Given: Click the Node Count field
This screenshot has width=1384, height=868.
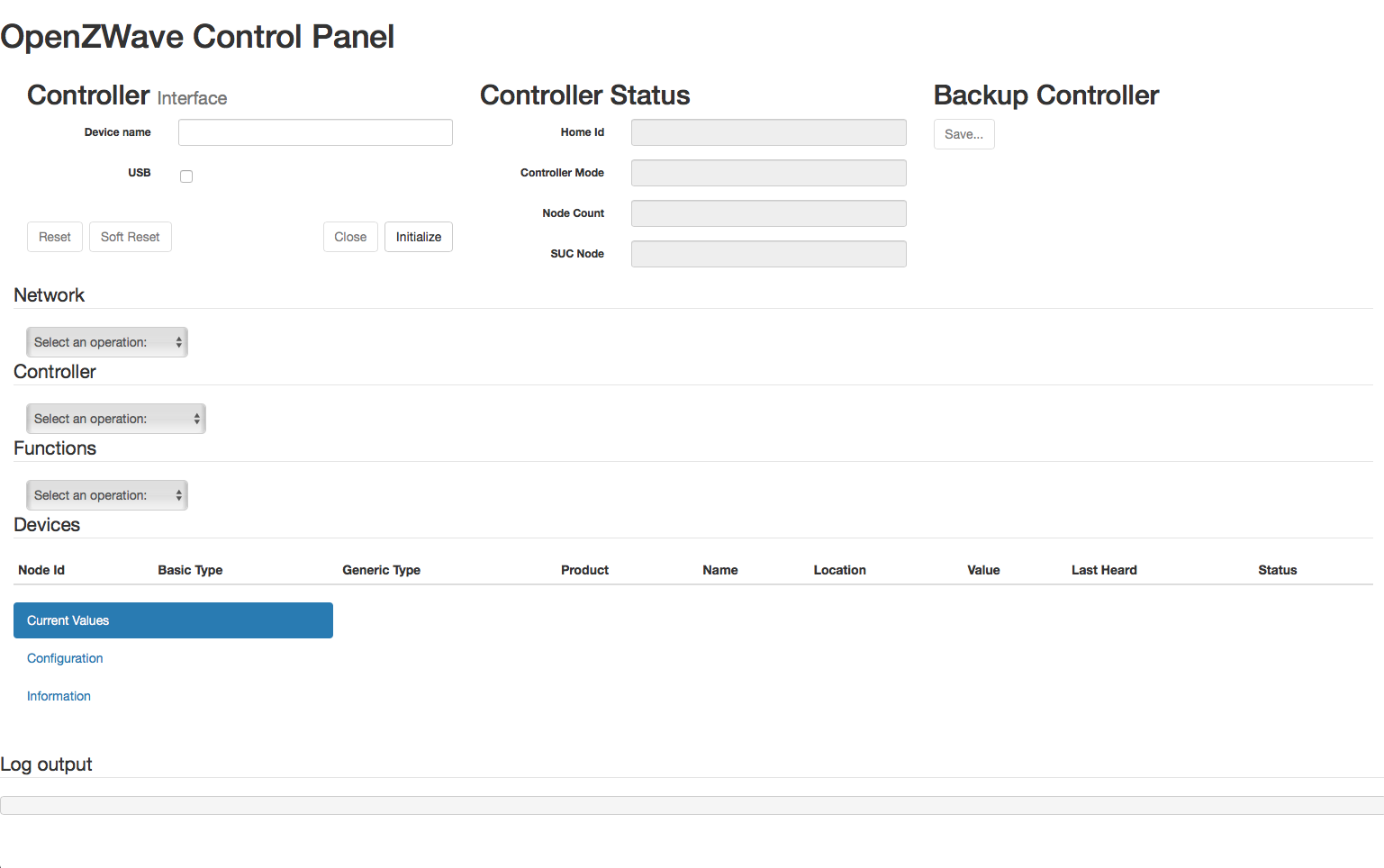Looking at the screenshot, I should point(769,213).
